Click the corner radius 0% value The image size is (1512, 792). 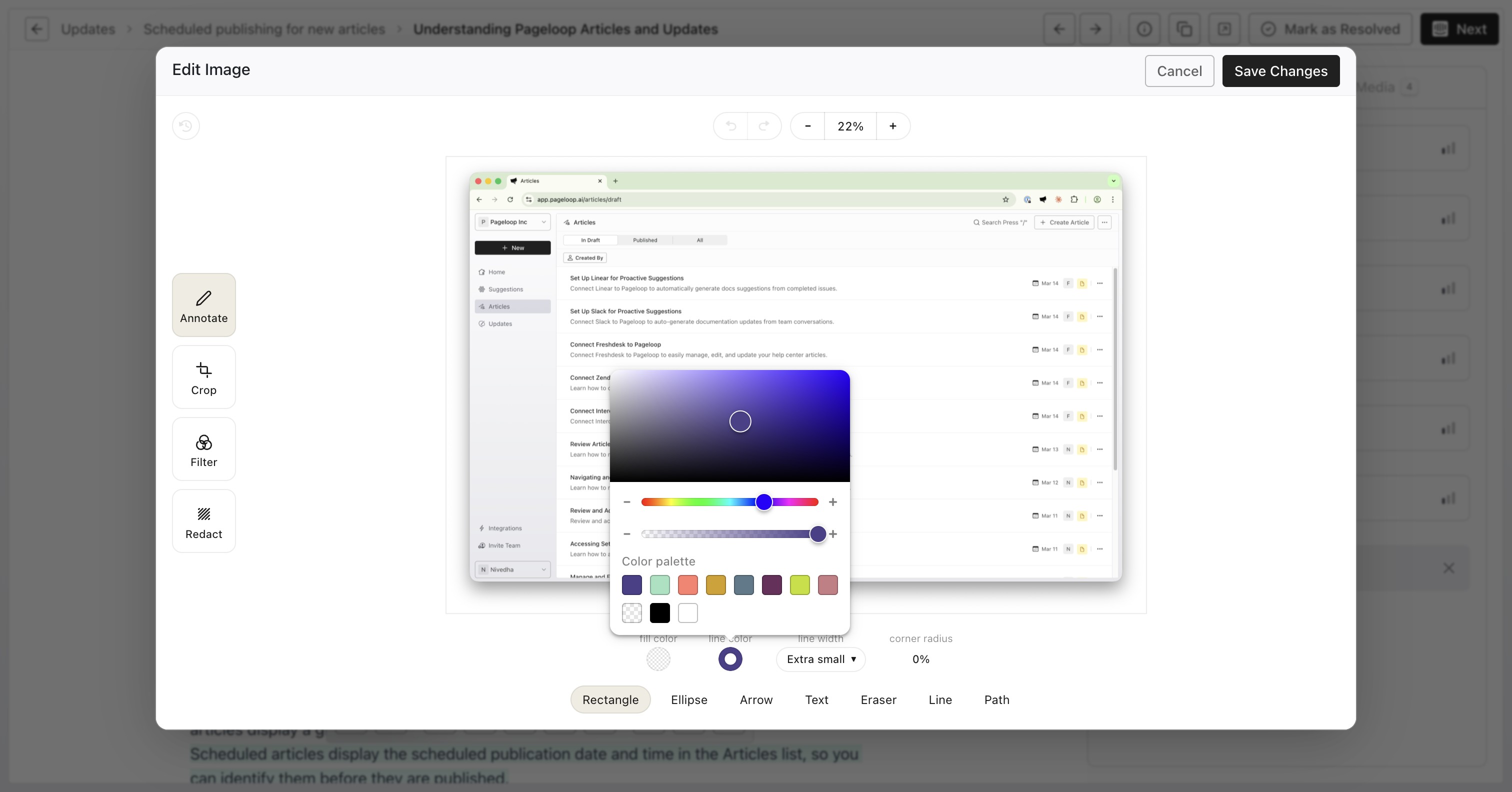[x=921, y=659]
